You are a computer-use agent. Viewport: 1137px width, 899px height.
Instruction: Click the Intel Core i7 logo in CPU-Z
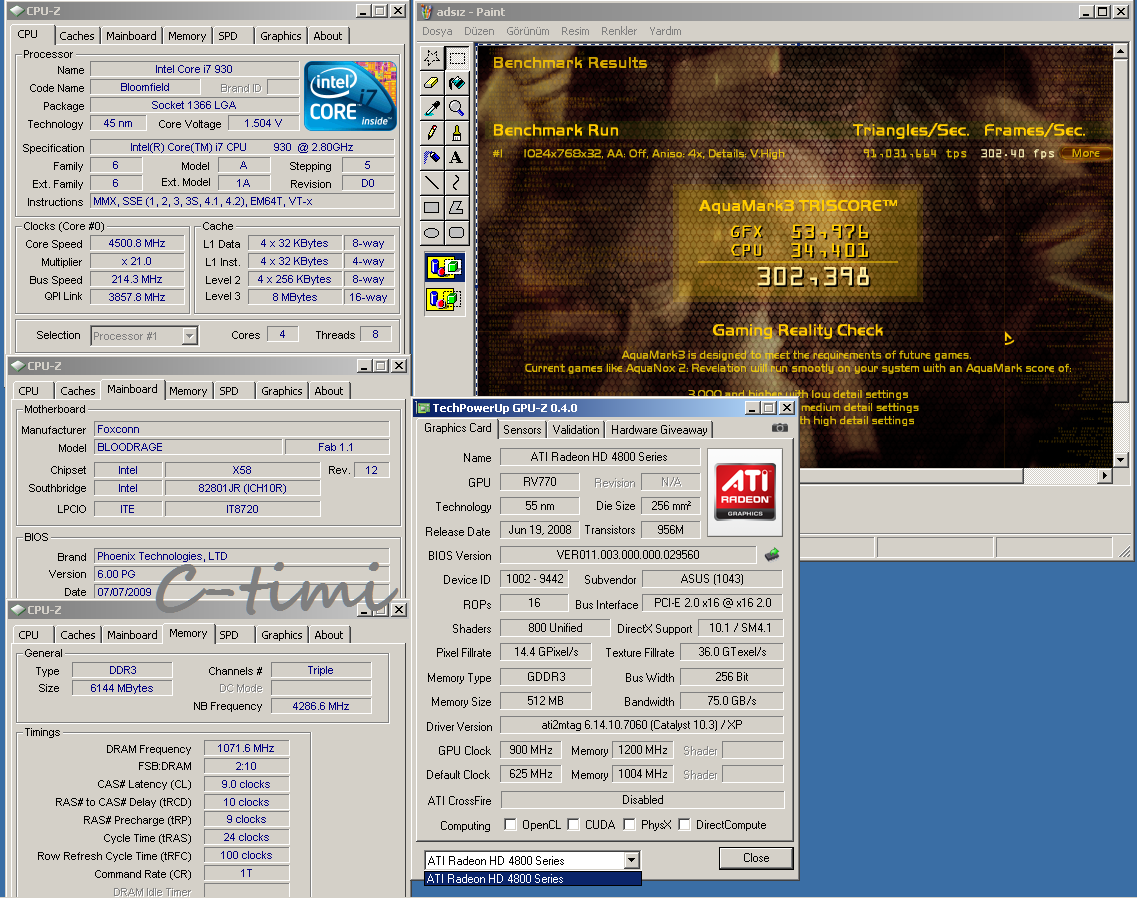350,96
